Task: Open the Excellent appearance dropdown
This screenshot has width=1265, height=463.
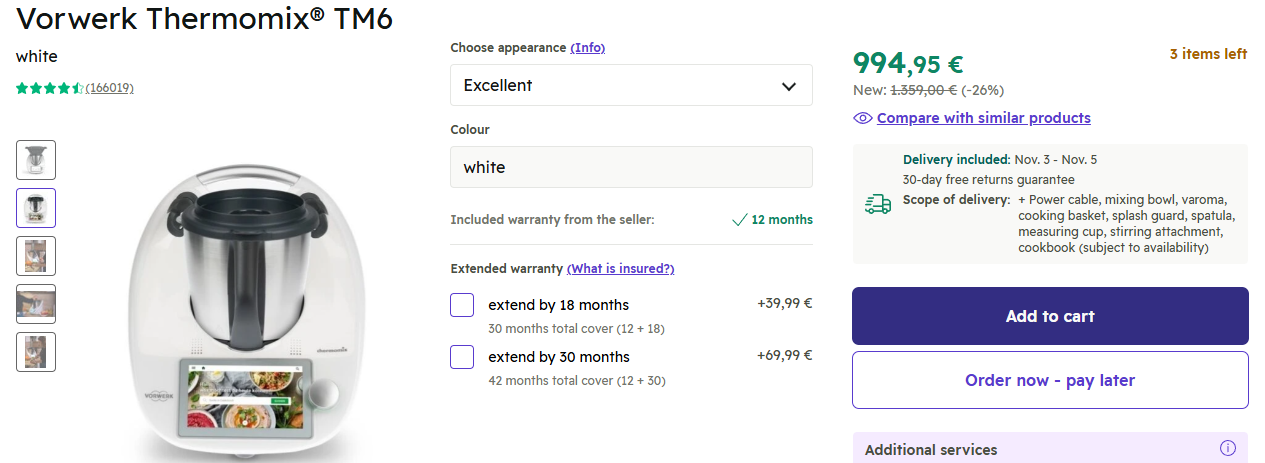Action: click(x=631, y=85)
